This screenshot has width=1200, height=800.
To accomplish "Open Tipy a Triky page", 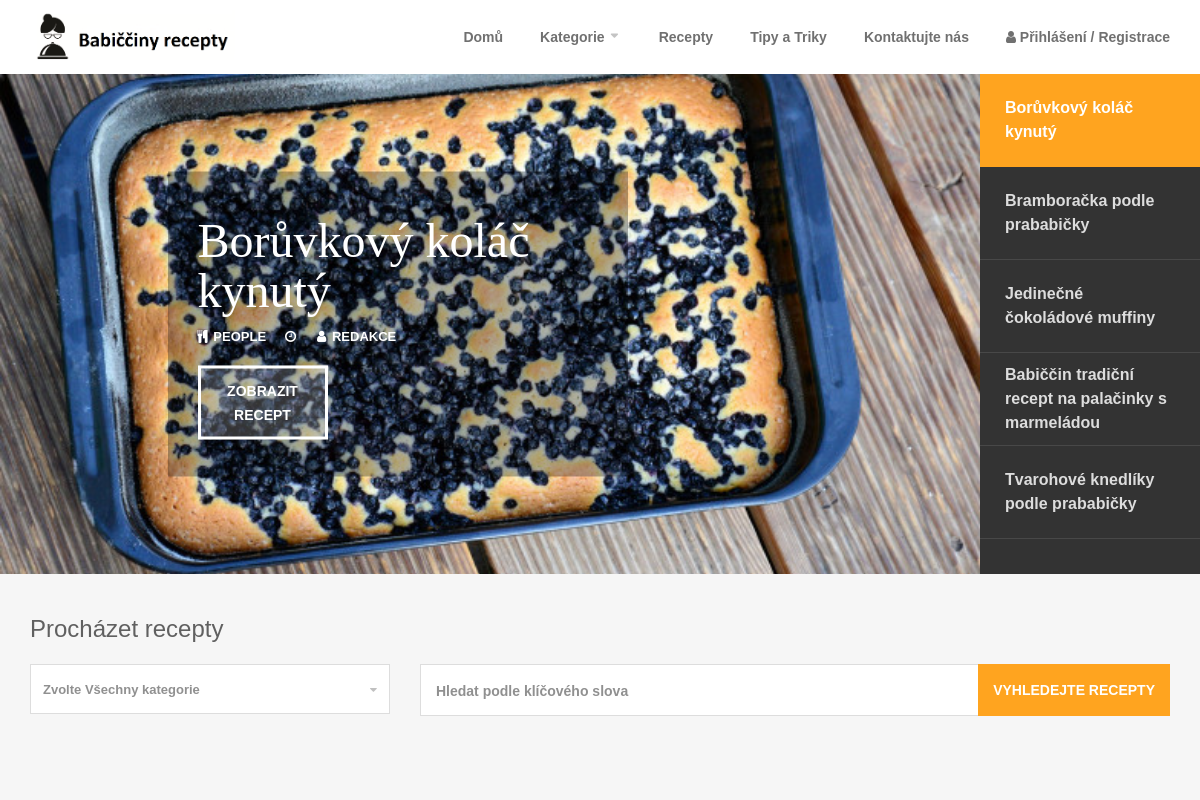I will coord(788,37).
